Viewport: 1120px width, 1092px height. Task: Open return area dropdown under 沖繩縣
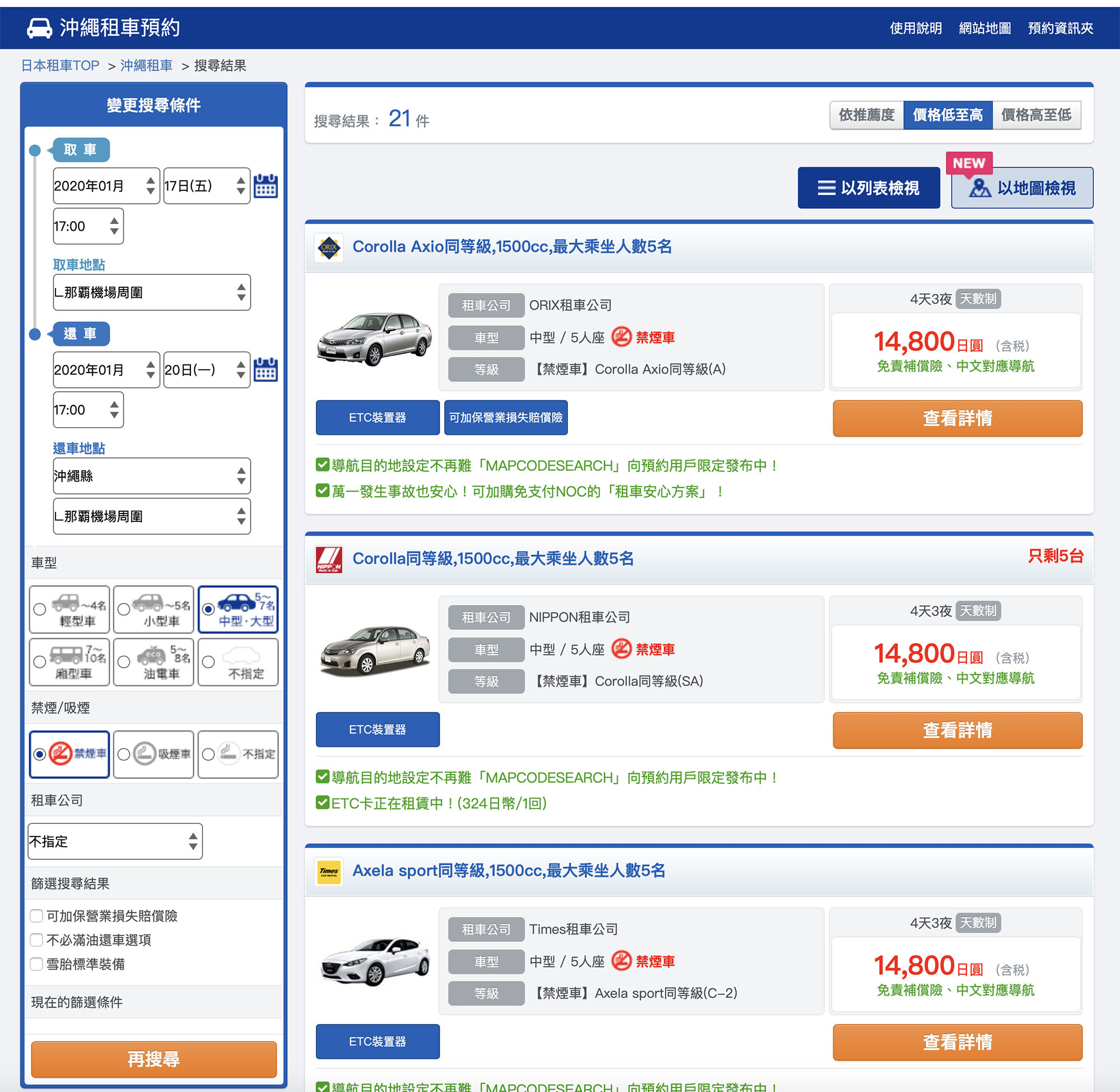(152, 516)
